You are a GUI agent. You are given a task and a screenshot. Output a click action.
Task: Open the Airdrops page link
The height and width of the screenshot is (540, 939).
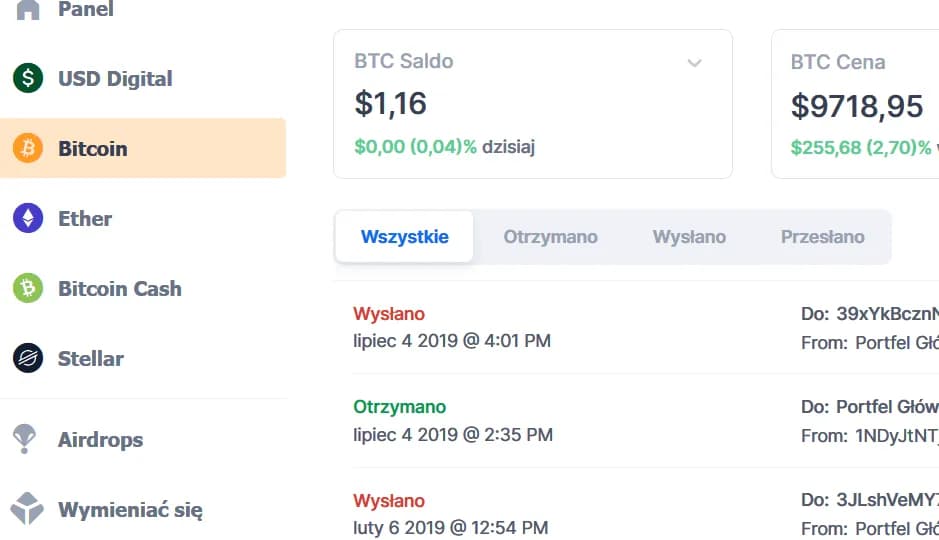100,439
